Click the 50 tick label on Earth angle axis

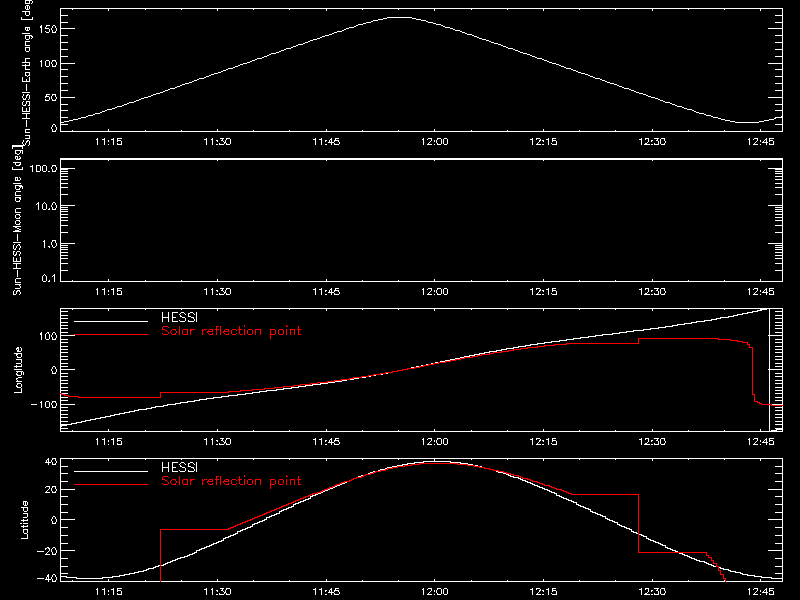click(51, 98)
